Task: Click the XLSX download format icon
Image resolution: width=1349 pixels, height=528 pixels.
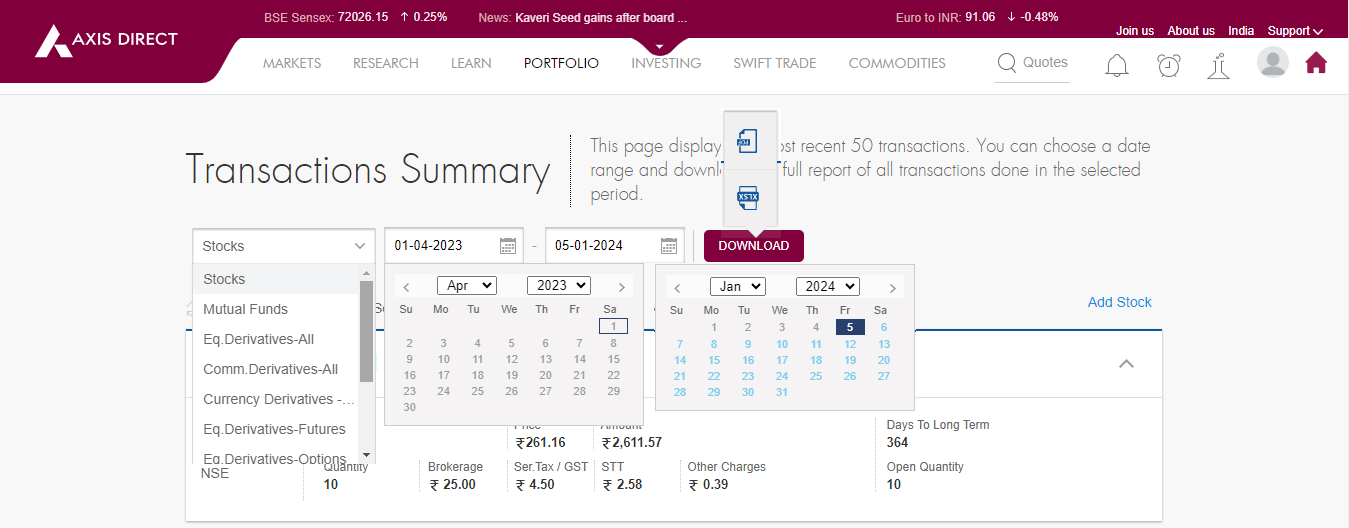Action: (748, 197)
